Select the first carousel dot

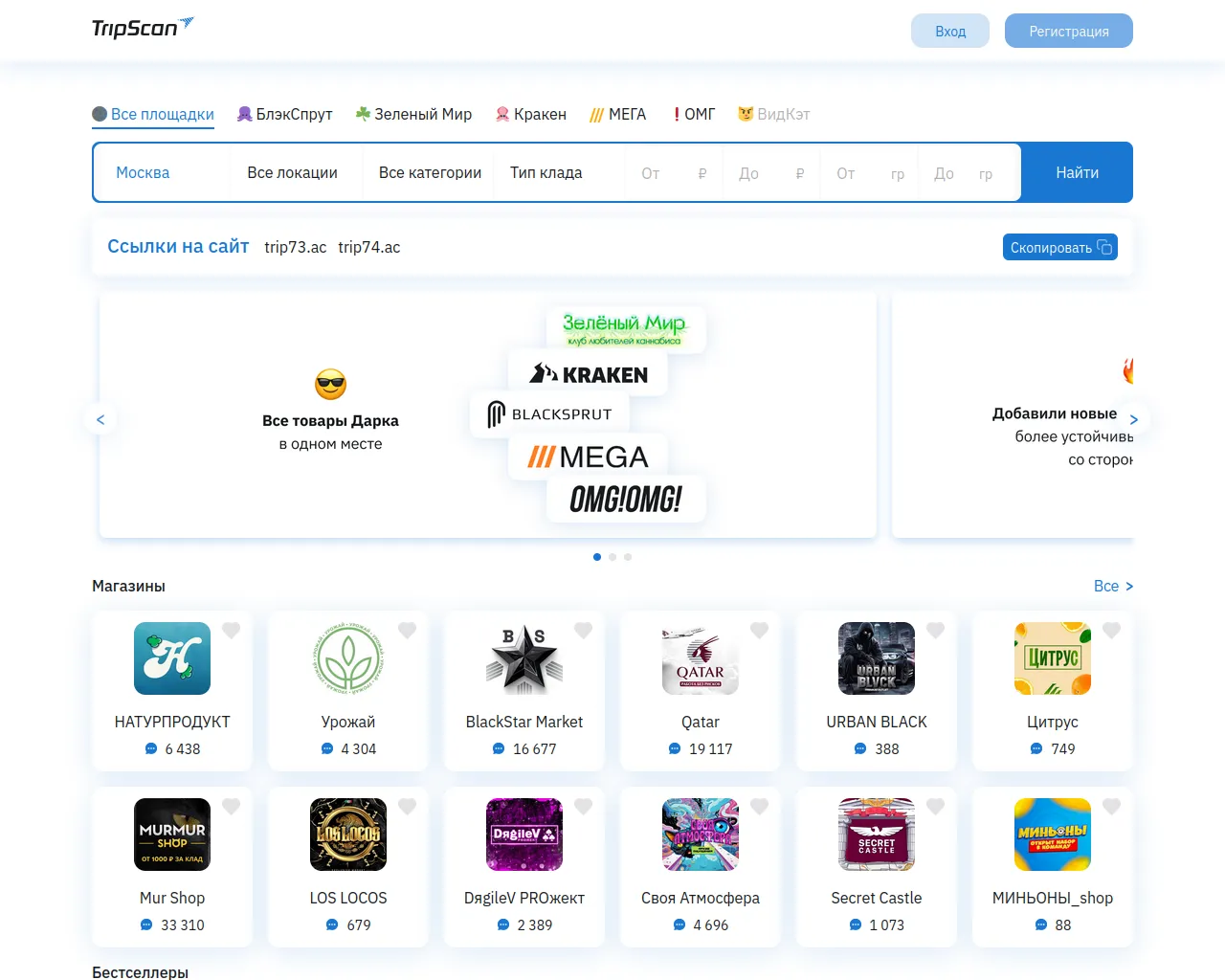coord(597,557)
